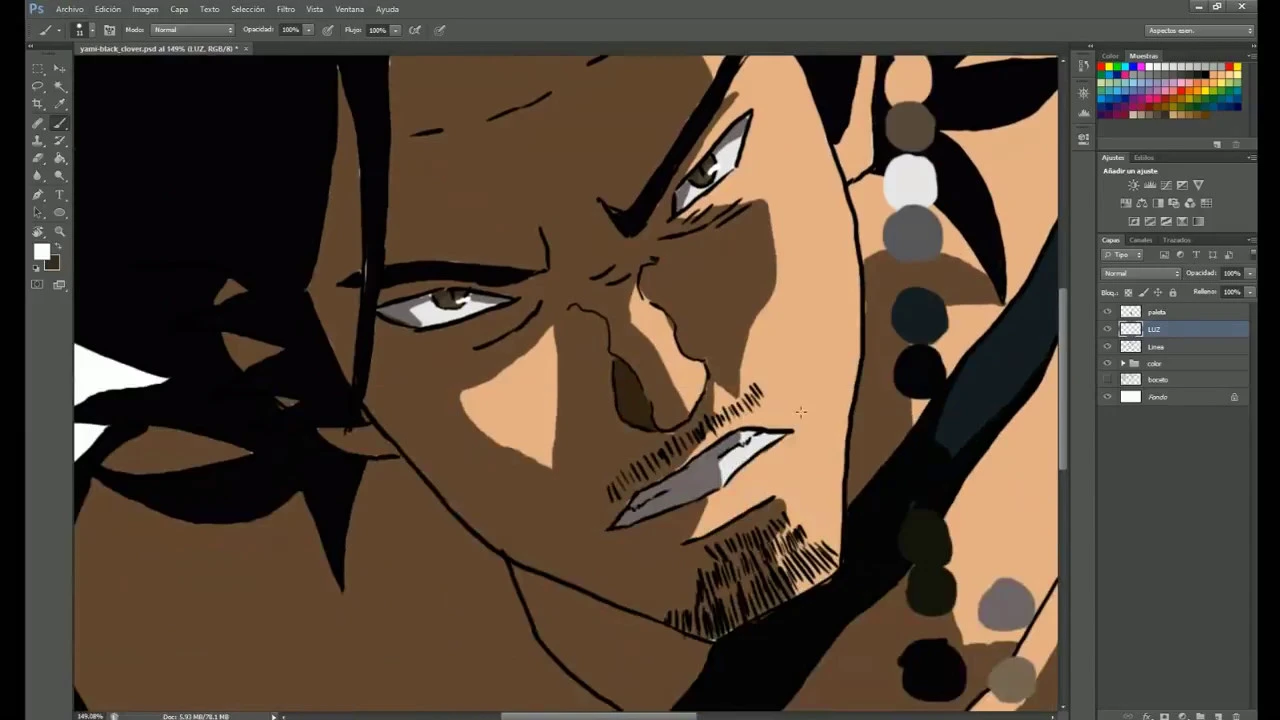Hide the color group
The width and height of the screenshot is (1280, 720).
point(1107,363)
